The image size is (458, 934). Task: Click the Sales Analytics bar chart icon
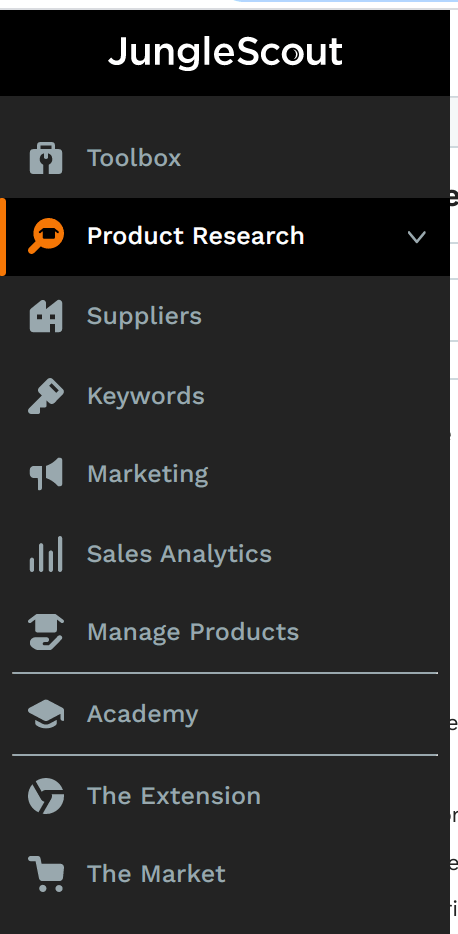point(46,554)
